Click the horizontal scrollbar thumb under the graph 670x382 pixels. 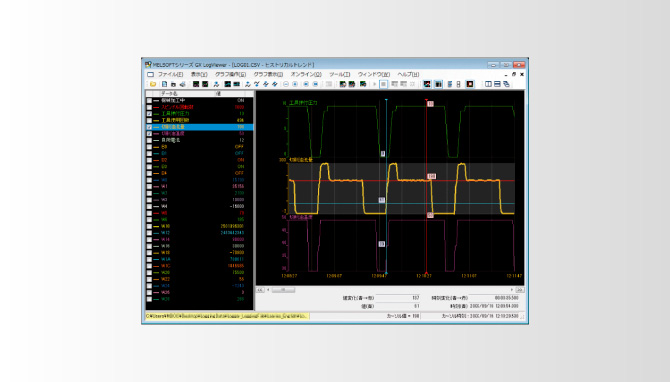click(x=283, y=290)
